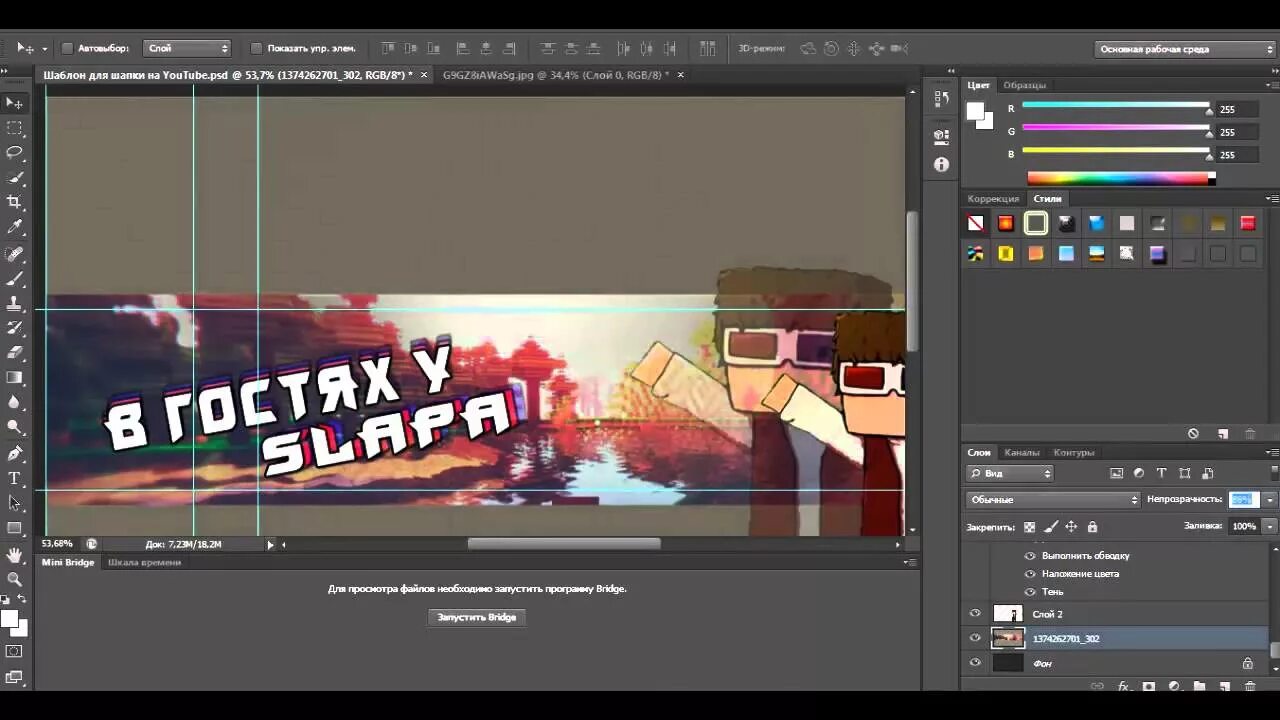
Task: Select the Clone Stamp tool
Action: coord(14,303)
